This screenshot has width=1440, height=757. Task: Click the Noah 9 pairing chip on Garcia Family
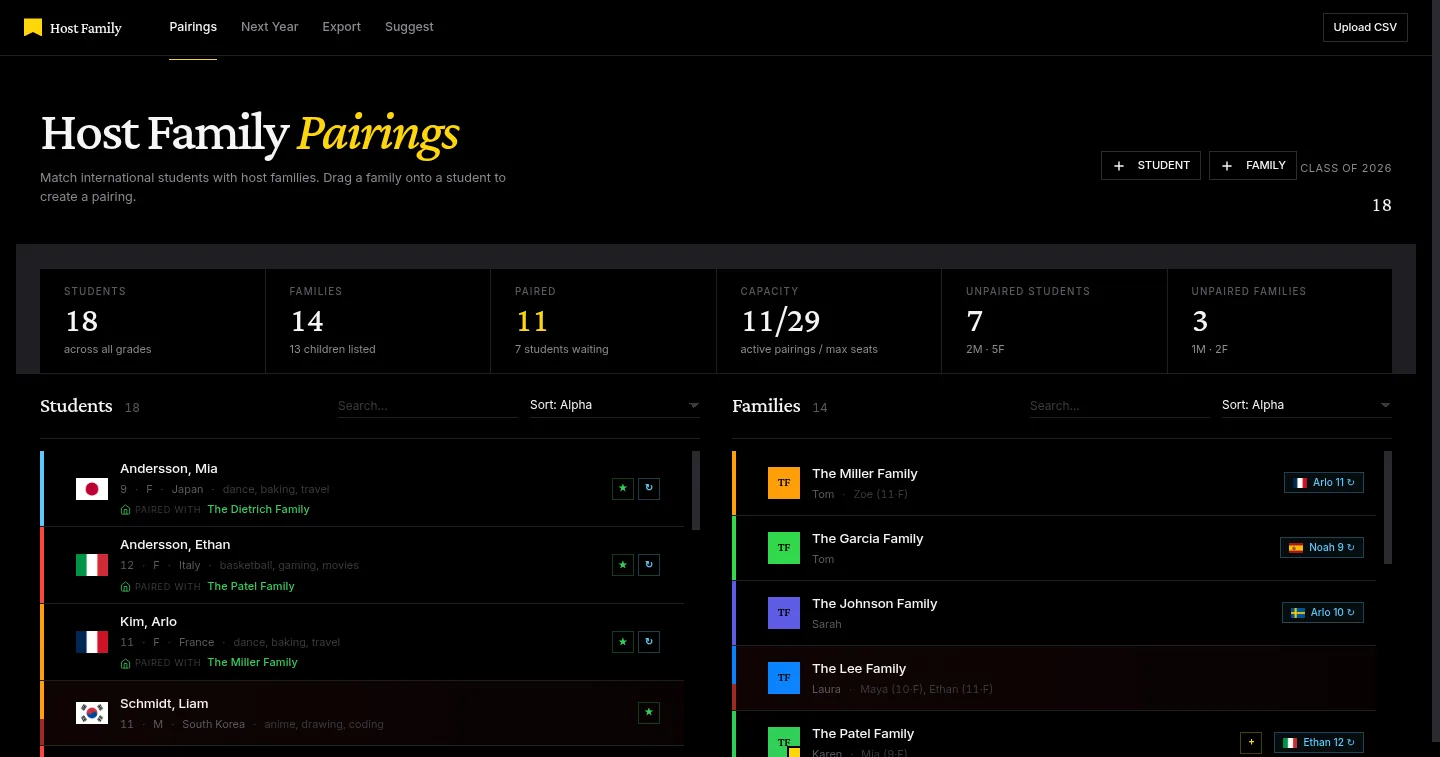[1322, 547]
